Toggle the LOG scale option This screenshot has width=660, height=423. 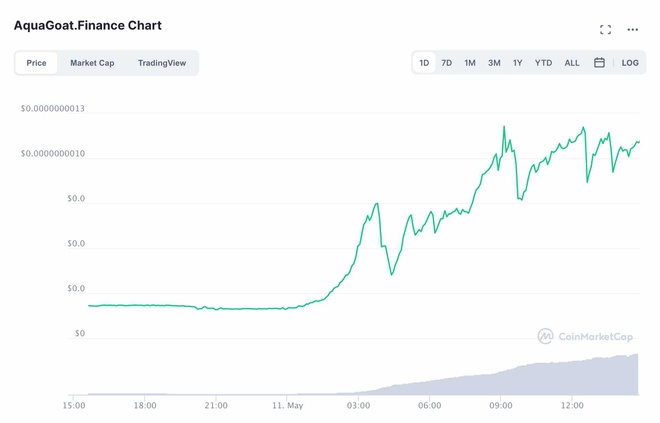click(630, 63)
